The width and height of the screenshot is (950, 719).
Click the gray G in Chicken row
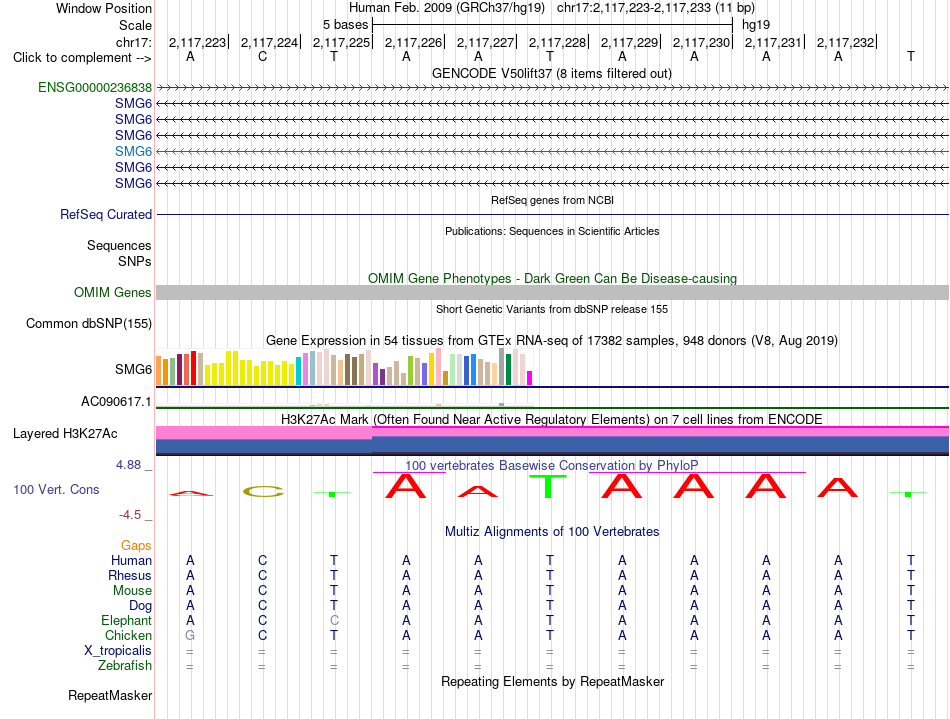click(x=190, y=635)
